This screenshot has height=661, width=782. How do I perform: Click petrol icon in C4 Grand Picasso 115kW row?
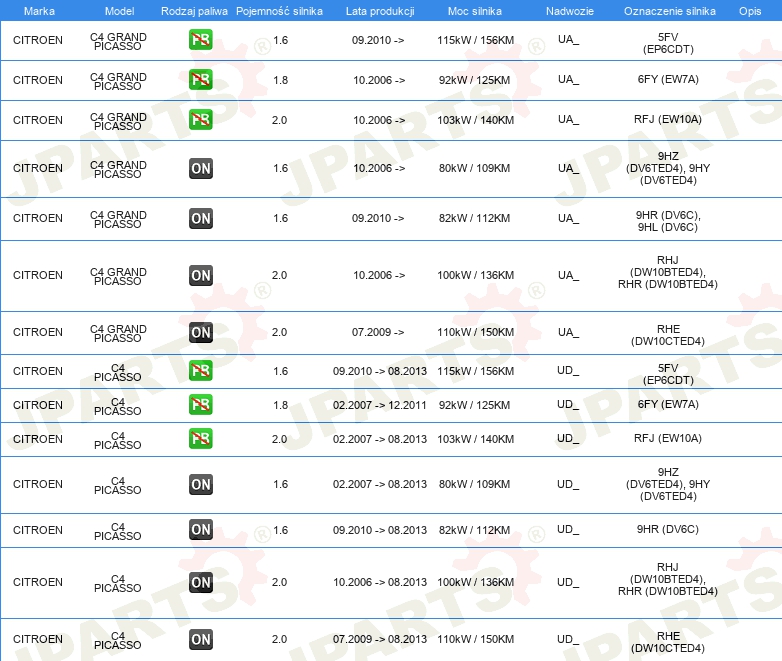tap(200, 40)
